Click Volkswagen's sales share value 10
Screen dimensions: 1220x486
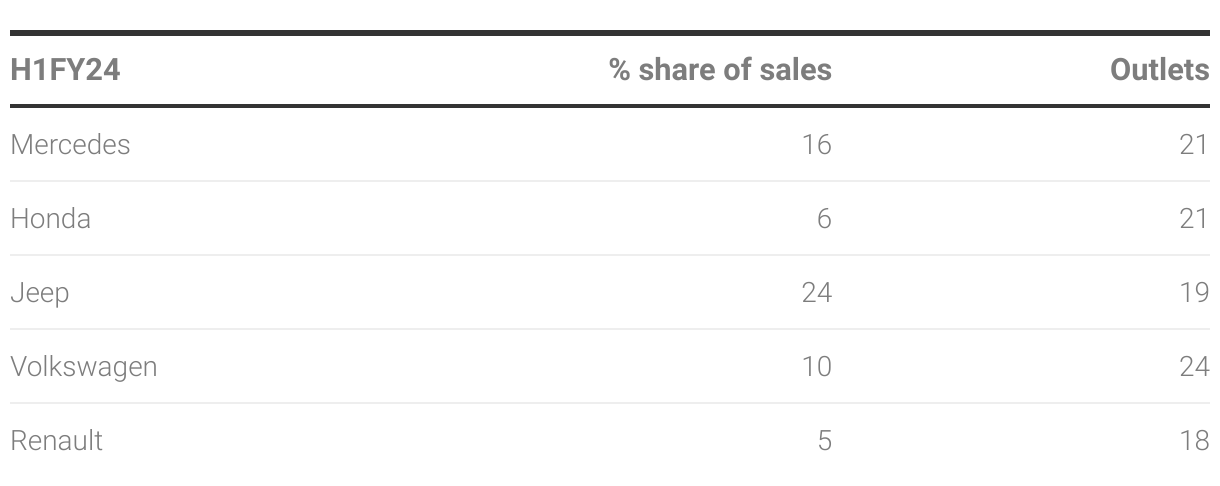tap(816, 367)
